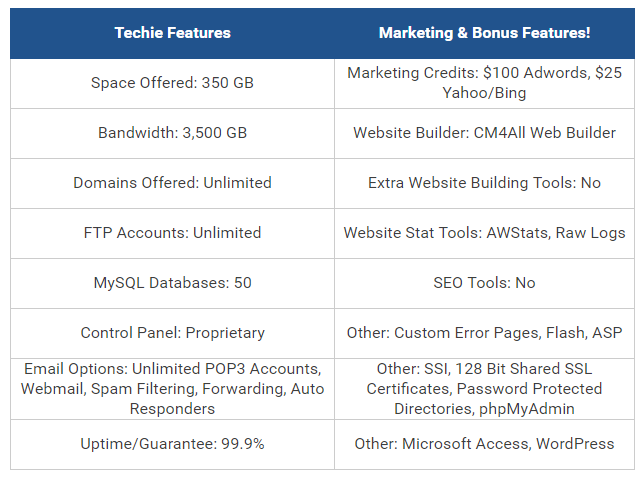Image resolution: width=643 pixels, height=480 pixels.
Task: Click the Marketing & Bonus Features header
Action: 484,33
